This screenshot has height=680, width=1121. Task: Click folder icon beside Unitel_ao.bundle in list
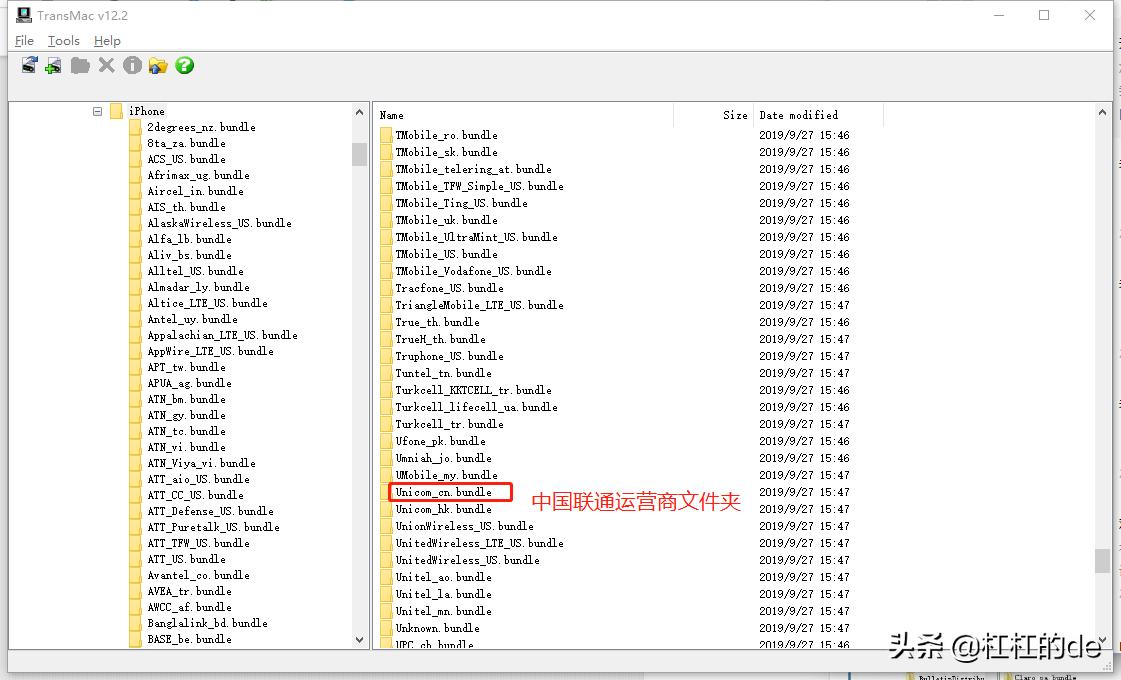coord(386,577)
